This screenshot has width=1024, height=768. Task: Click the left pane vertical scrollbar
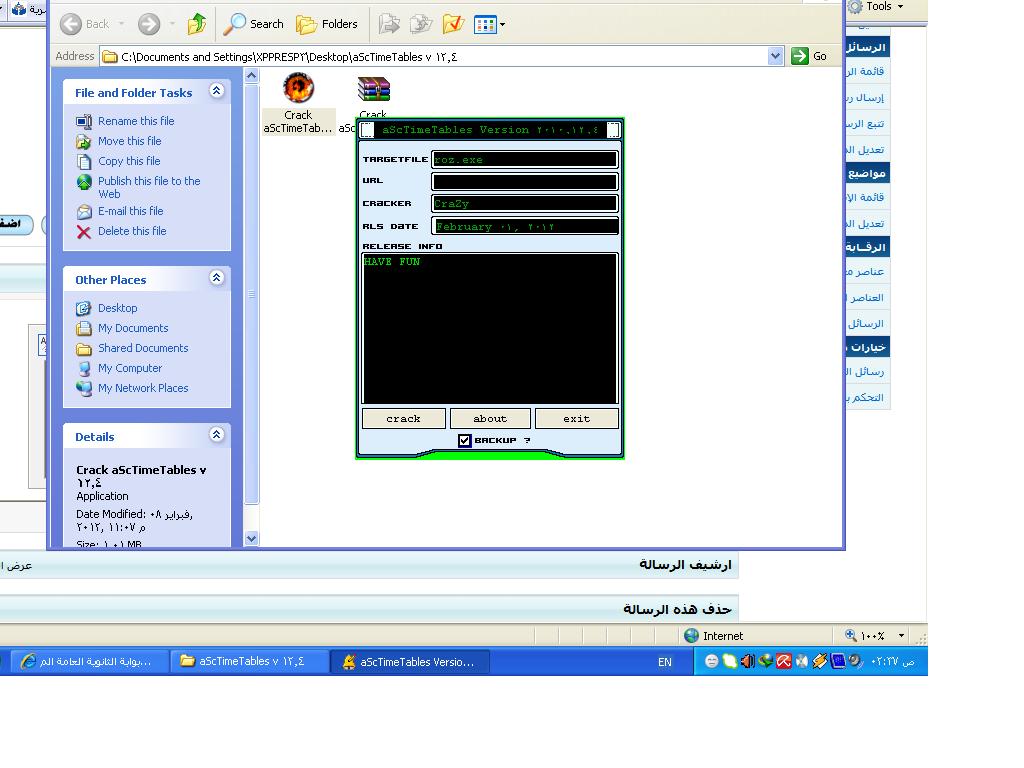pyautogui.click(x=251, y=300)
